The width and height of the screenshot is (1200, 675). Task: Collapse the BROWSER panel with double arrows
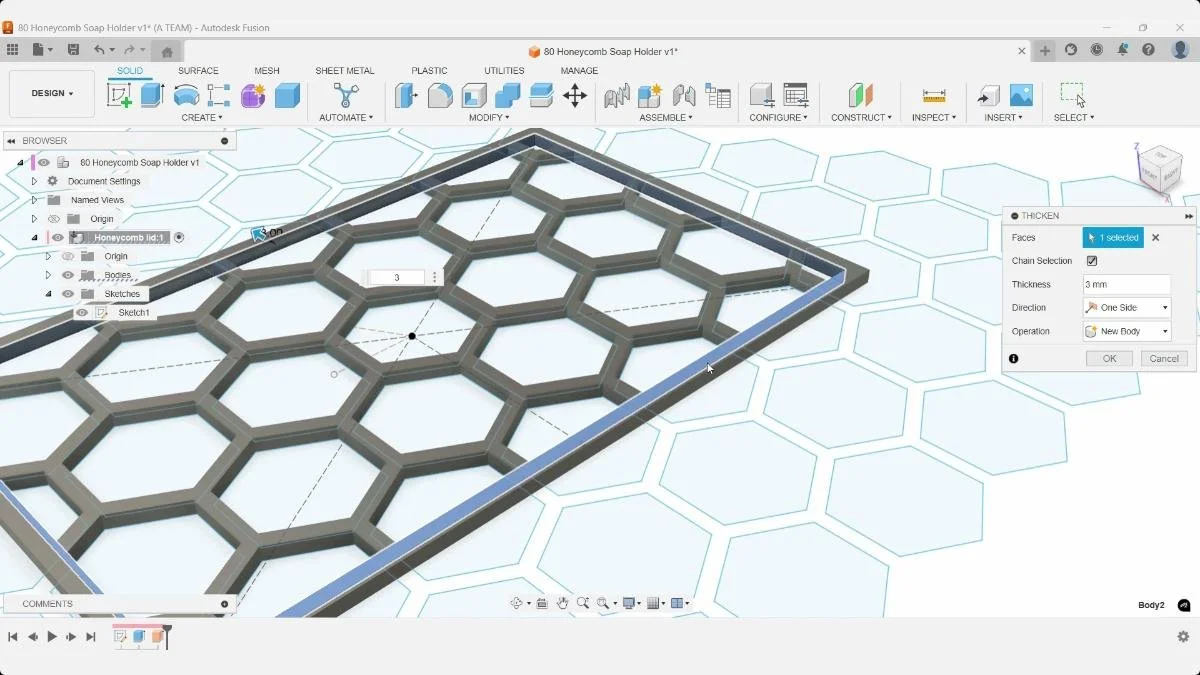pos(12,141)
